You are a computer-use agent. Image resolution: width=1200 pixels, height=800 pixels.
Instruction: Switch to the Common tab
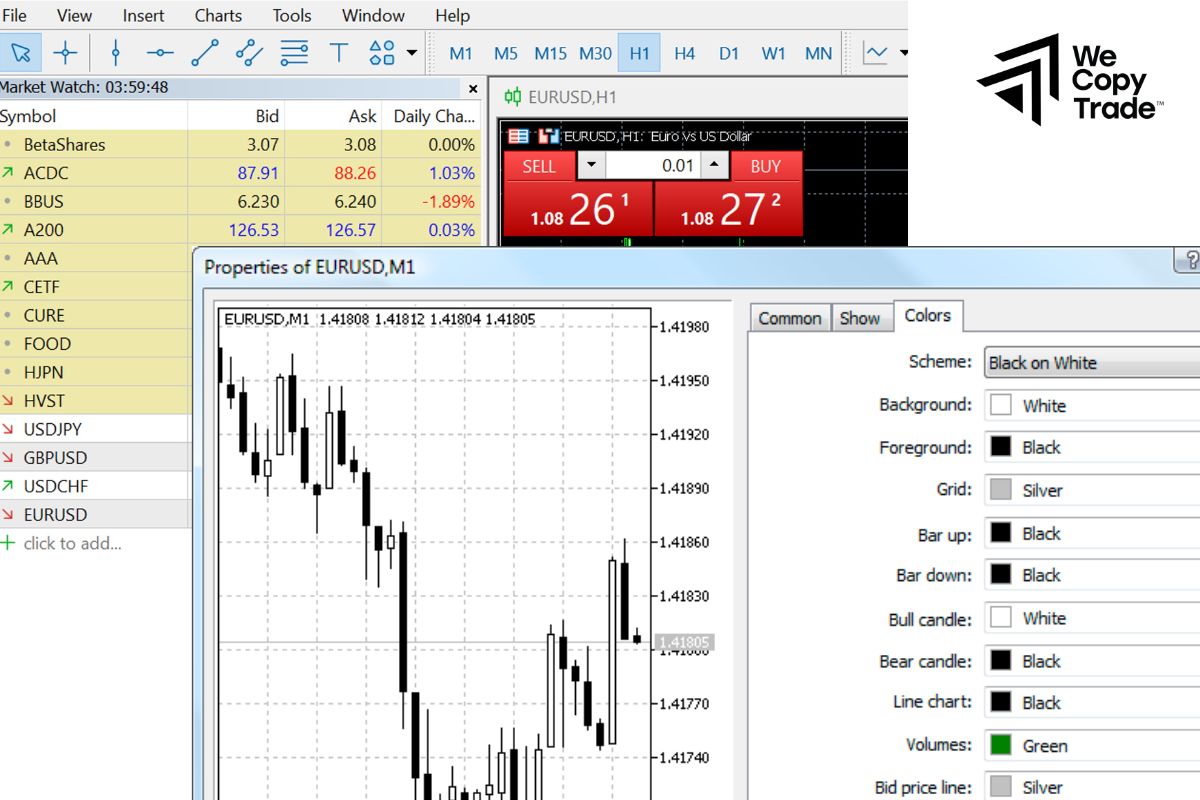coord(789,318)
